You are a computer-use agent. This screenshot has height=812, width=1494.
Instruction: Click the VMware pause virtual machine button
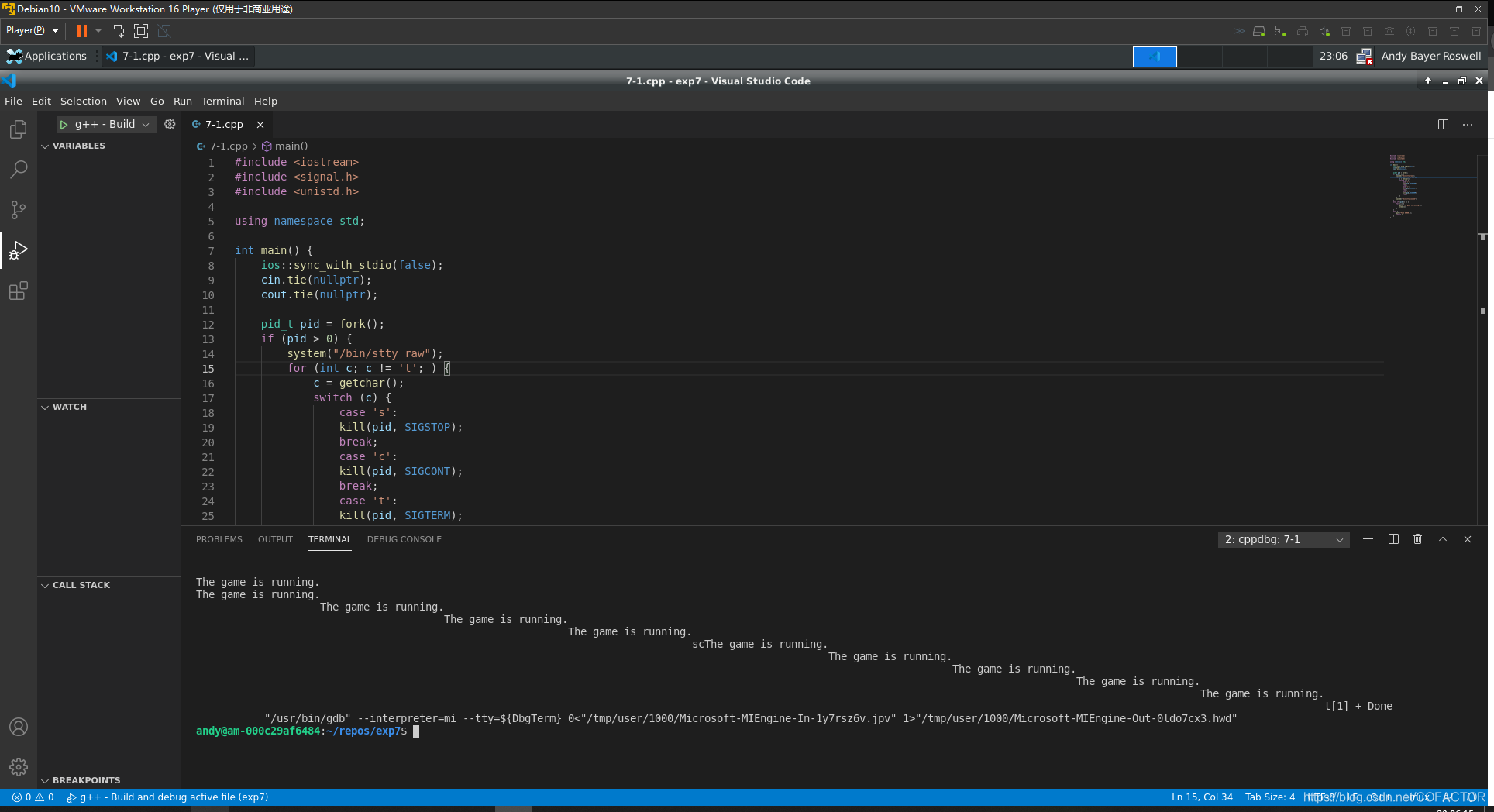coord(81,31)
